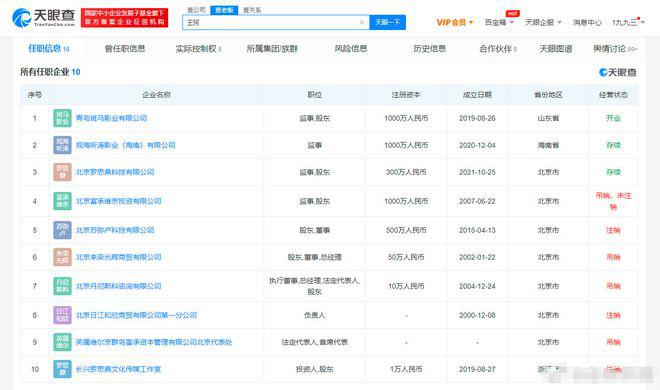Open the 合作伙伴 tab
The height and width of the screenshot is (390, 660).
tap(498, 49)
